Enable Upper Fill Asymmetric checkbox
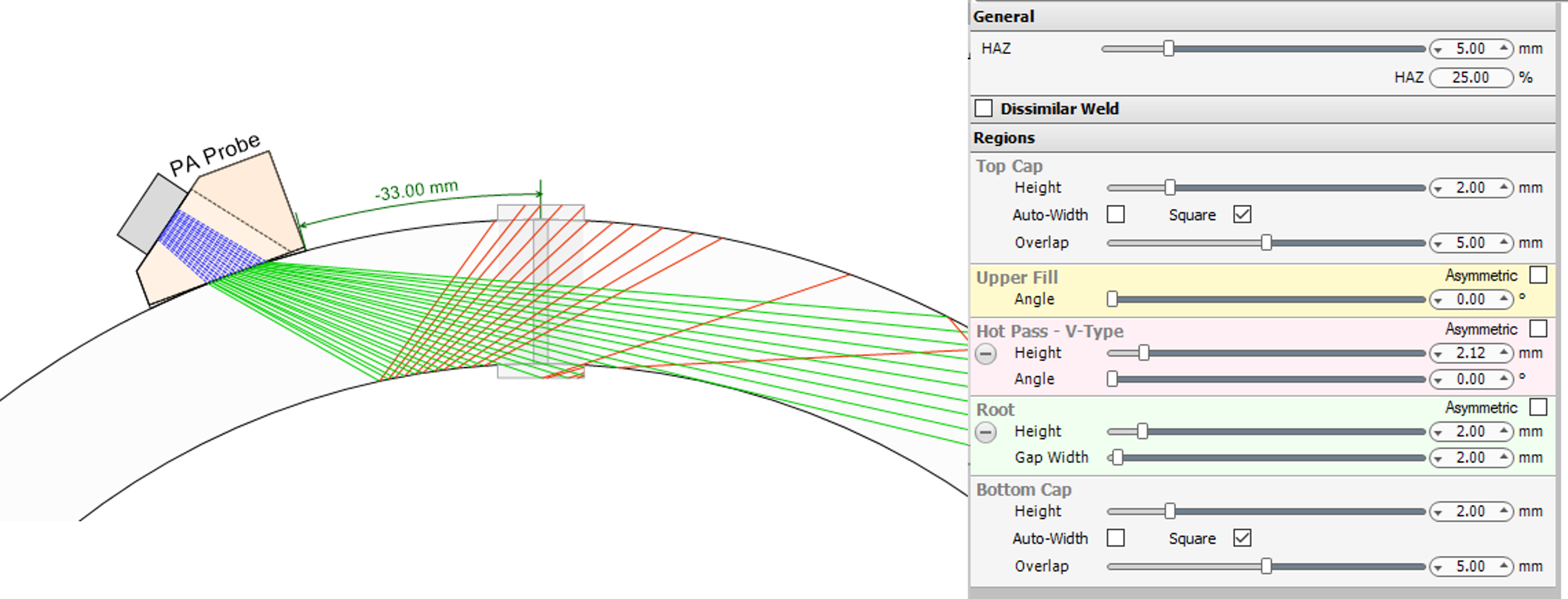The width and height of the screenshot is (1568, 599). coord(1538,275)
